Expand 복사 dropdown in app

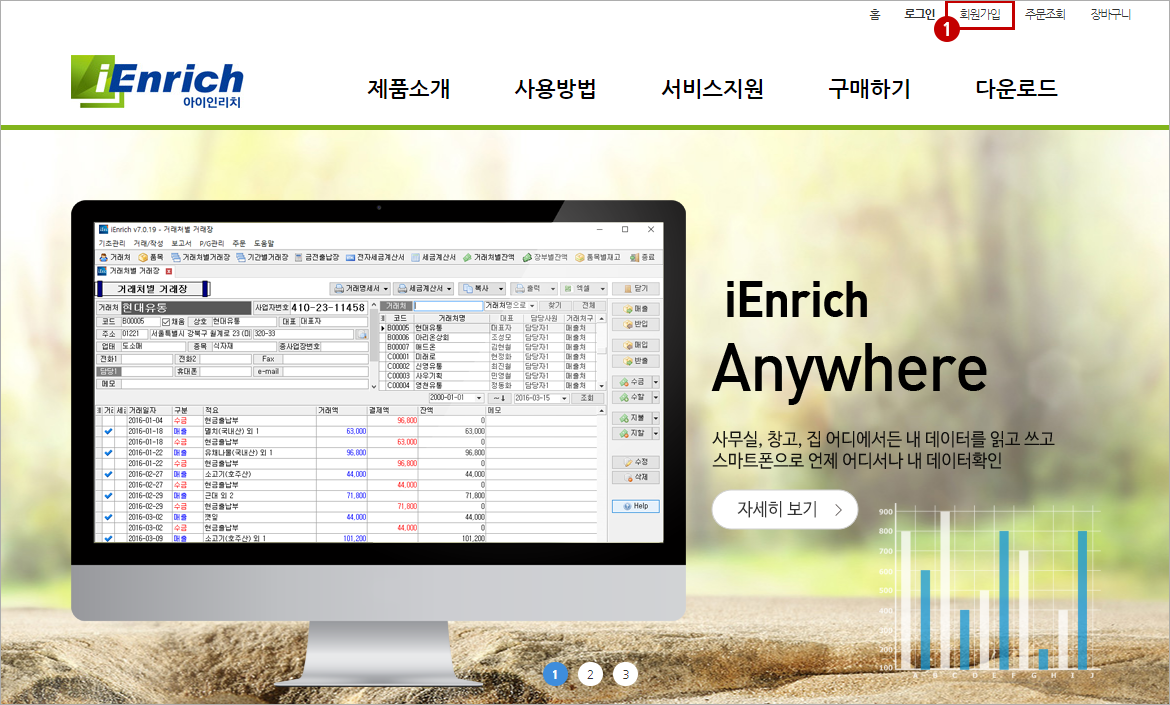(x=501, y=289)
